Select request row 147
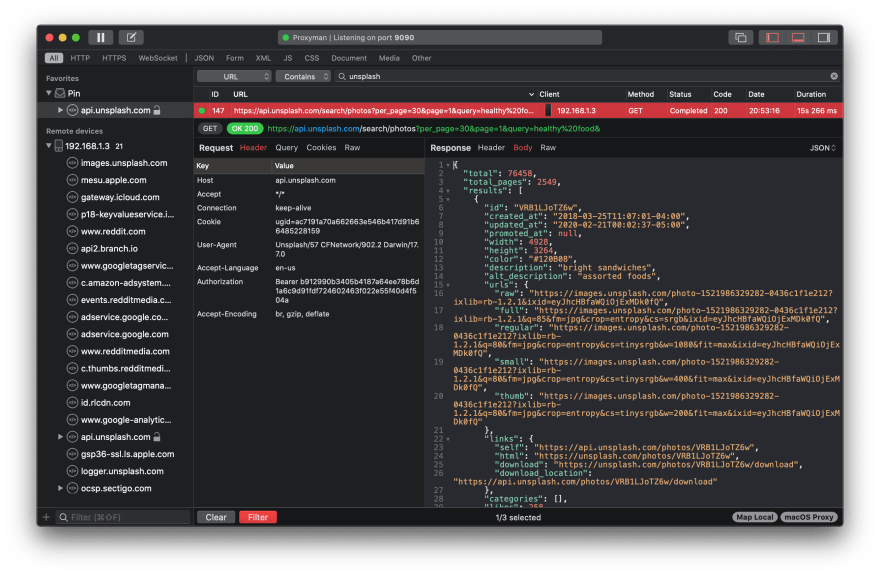The height and width of the screenshot is (575, 880). (x=519, y=111)
